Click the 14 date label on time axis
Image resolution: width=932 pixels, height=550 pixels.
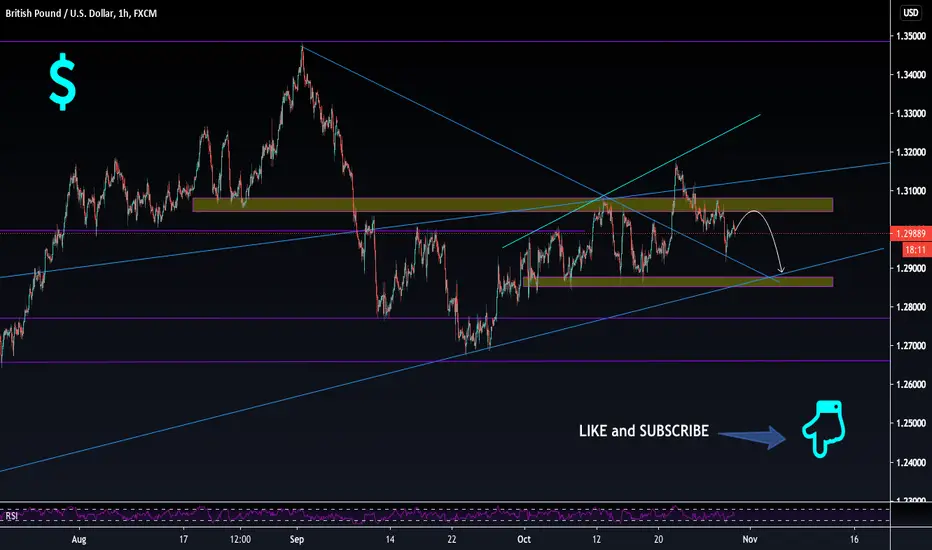click(390, 539)
